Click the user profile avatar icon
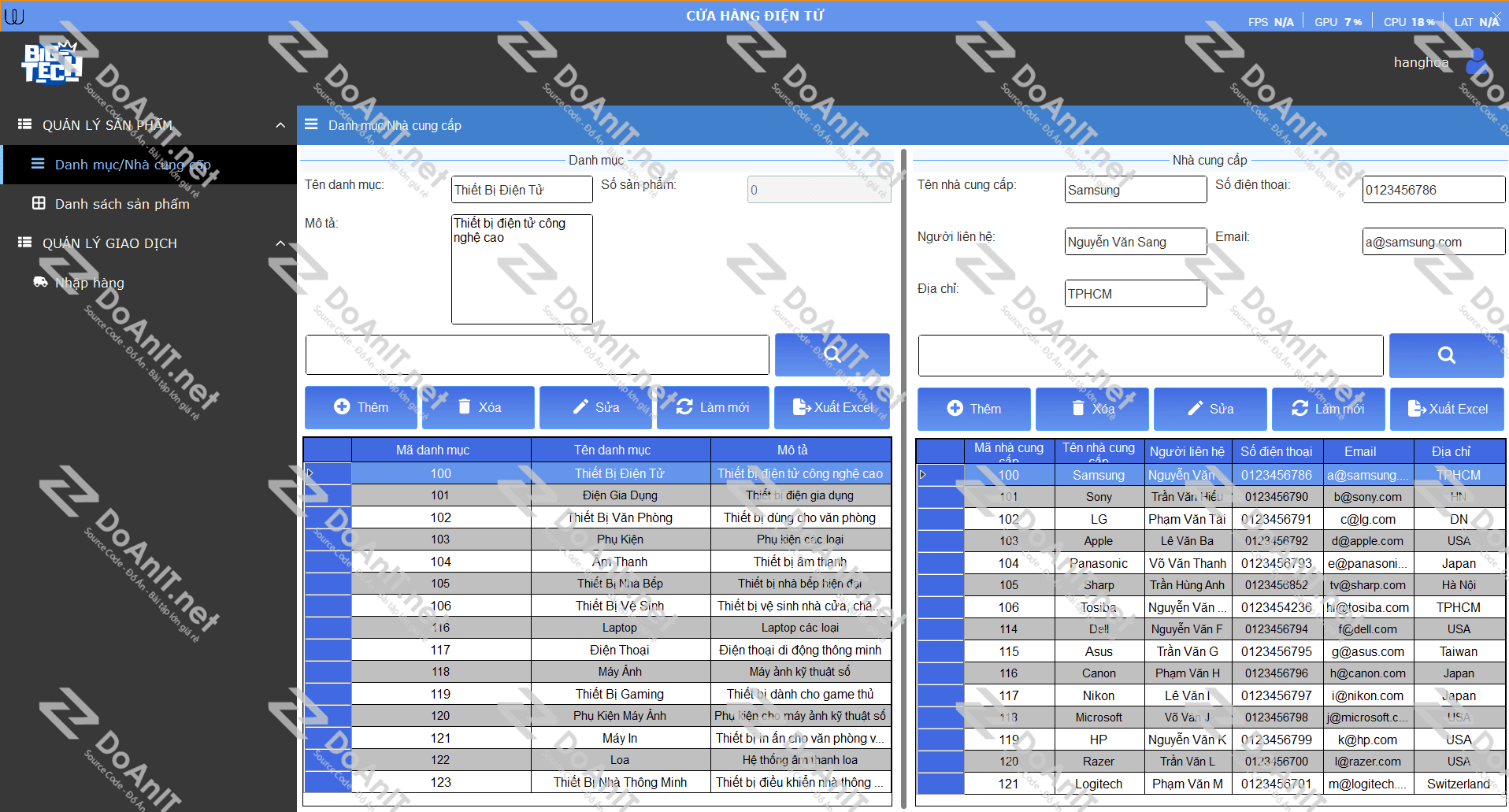Viewport: 1509px width, 812px height. [x=1476, y=62]
